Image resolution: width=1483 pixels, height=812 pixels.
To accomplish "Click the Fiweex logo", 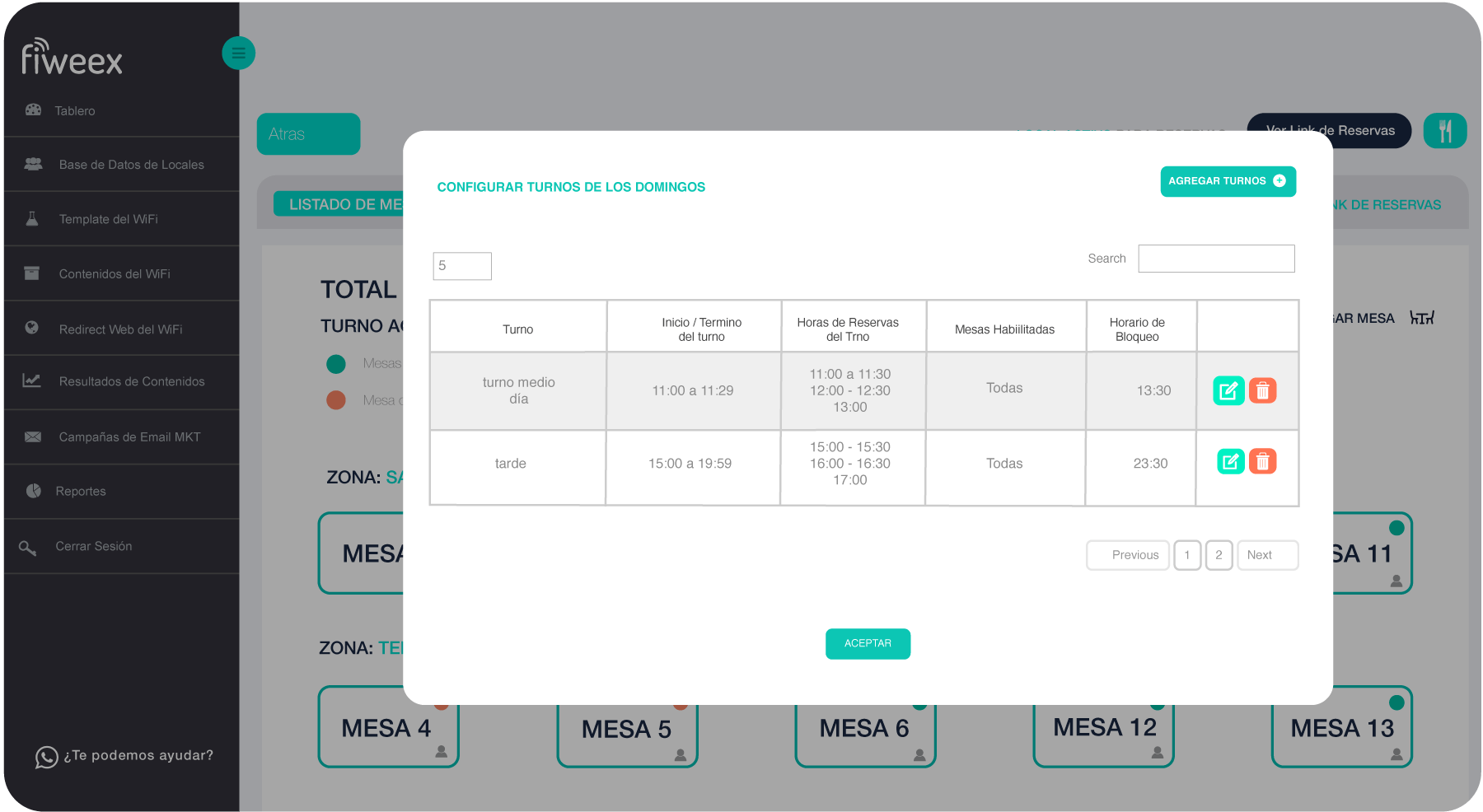I will (73, 58).
